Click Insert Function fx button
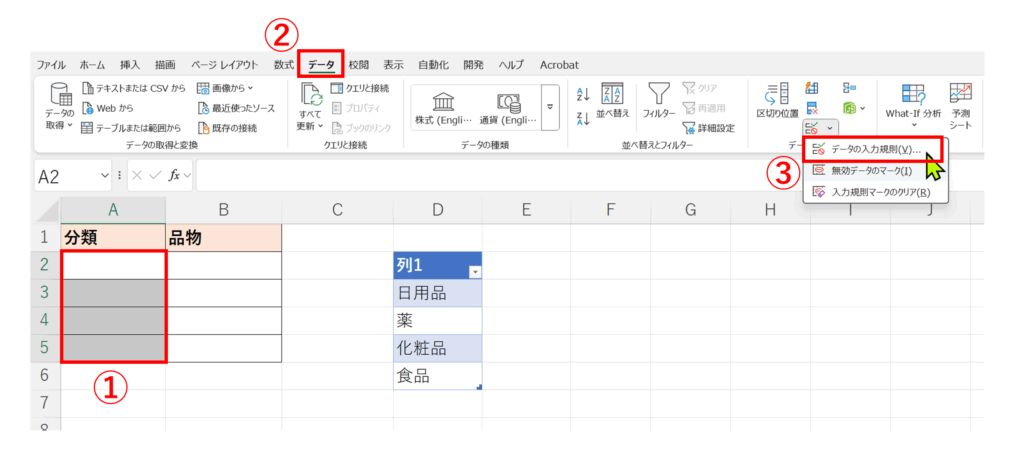 coord(174,175)
